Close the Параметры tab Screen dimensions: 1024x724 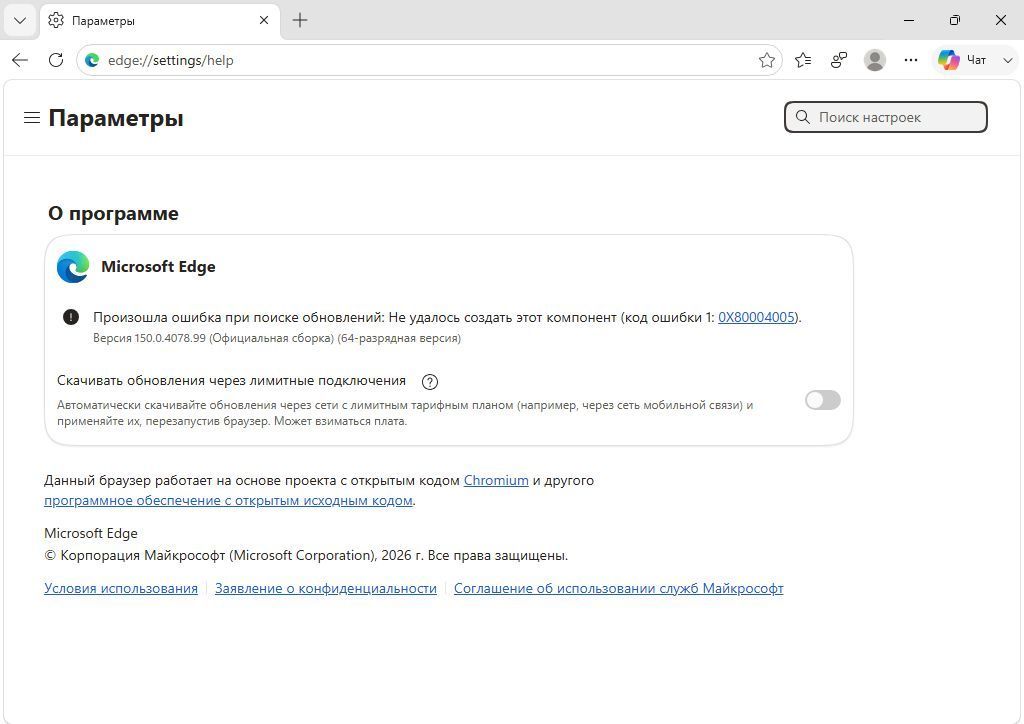click(x=264, y=20)
